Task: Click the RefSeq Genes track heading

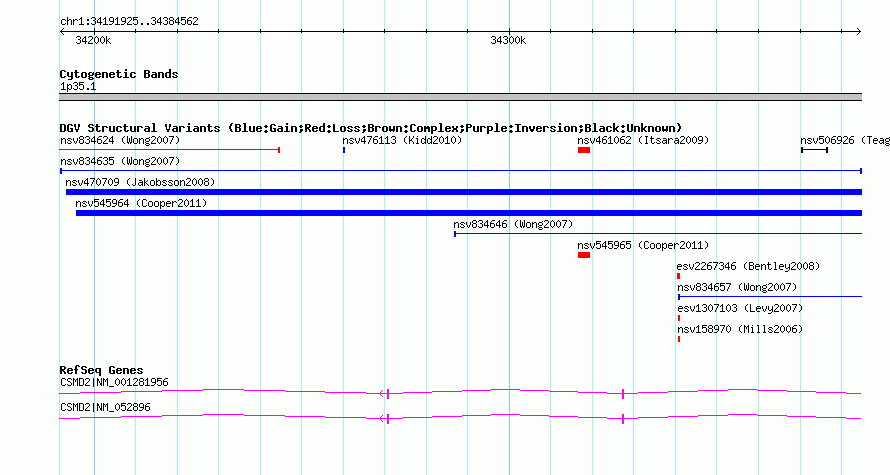Action: point(101,370)
